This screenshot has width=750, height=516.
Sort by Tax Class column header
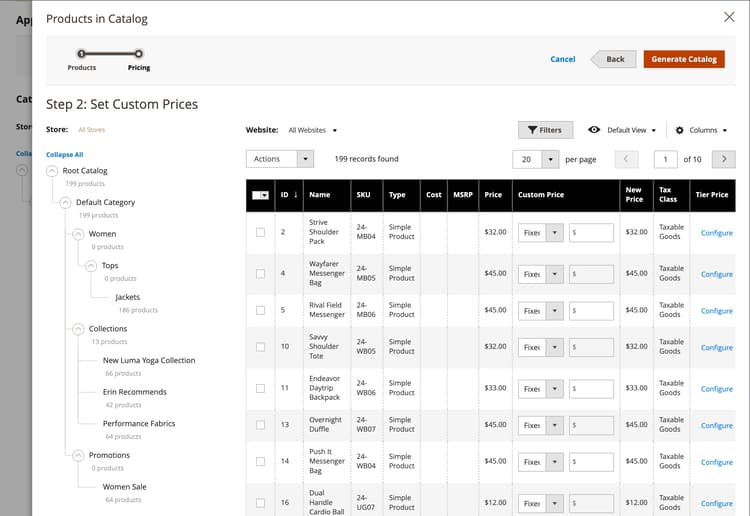(x=671, y=195)
